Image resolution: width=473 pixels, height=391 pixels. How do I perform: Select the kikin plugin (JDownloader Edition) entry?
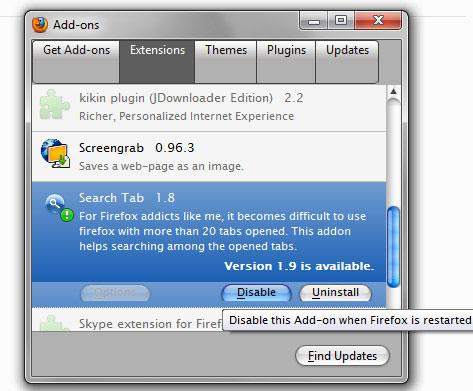coord(209,107)
